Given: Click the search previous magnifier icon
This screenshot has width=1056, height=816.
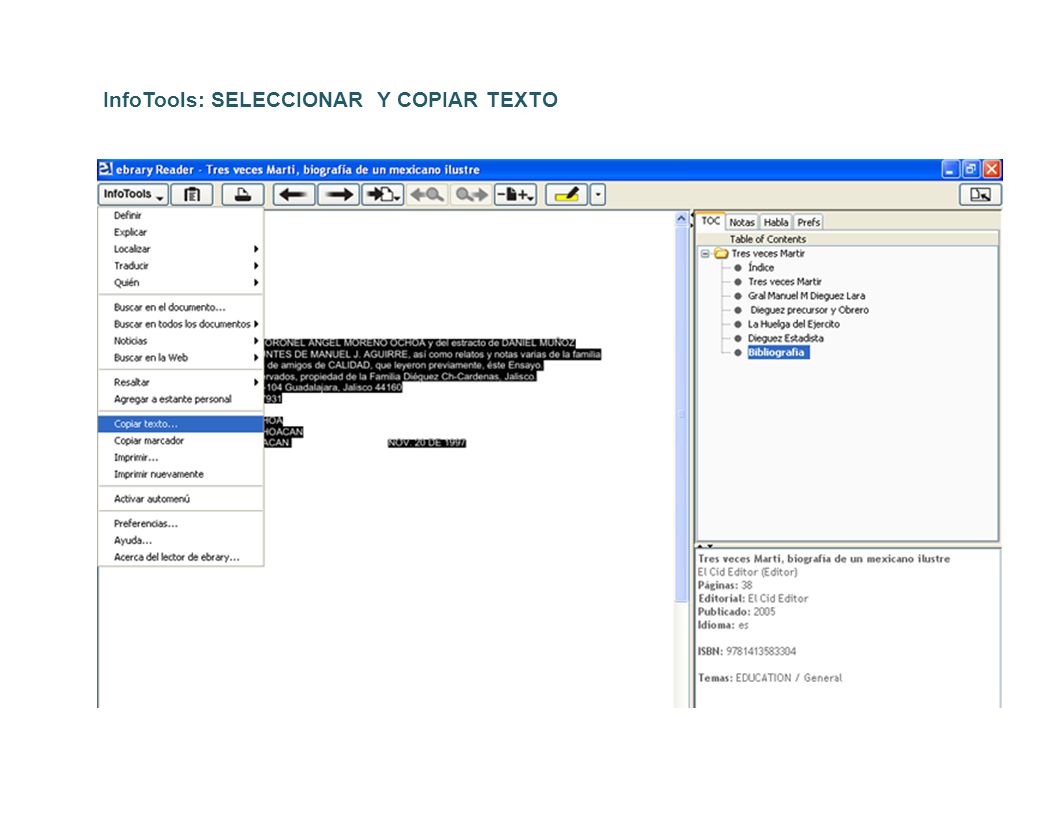Looking at the screenshot, I should pos(427,195).
